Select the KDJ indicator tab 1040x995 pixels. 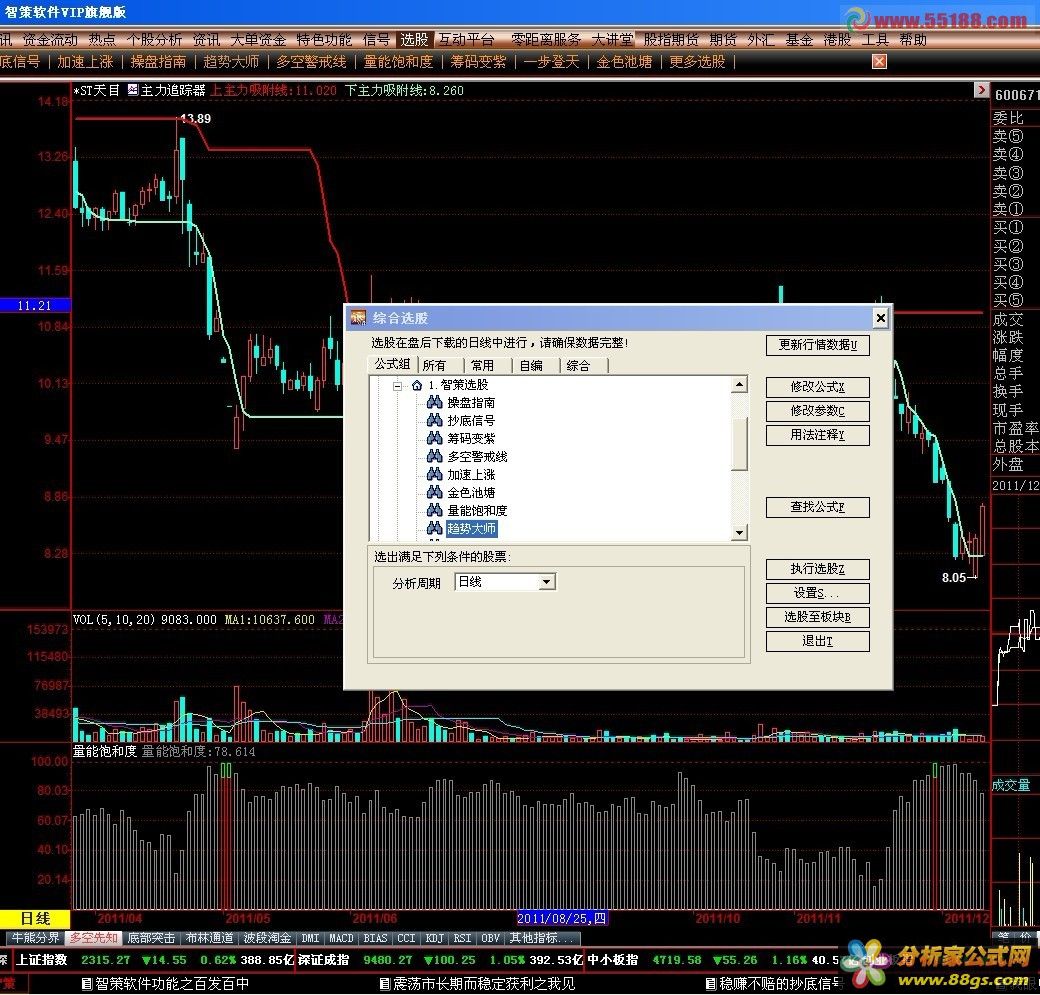tap(434, 938)
